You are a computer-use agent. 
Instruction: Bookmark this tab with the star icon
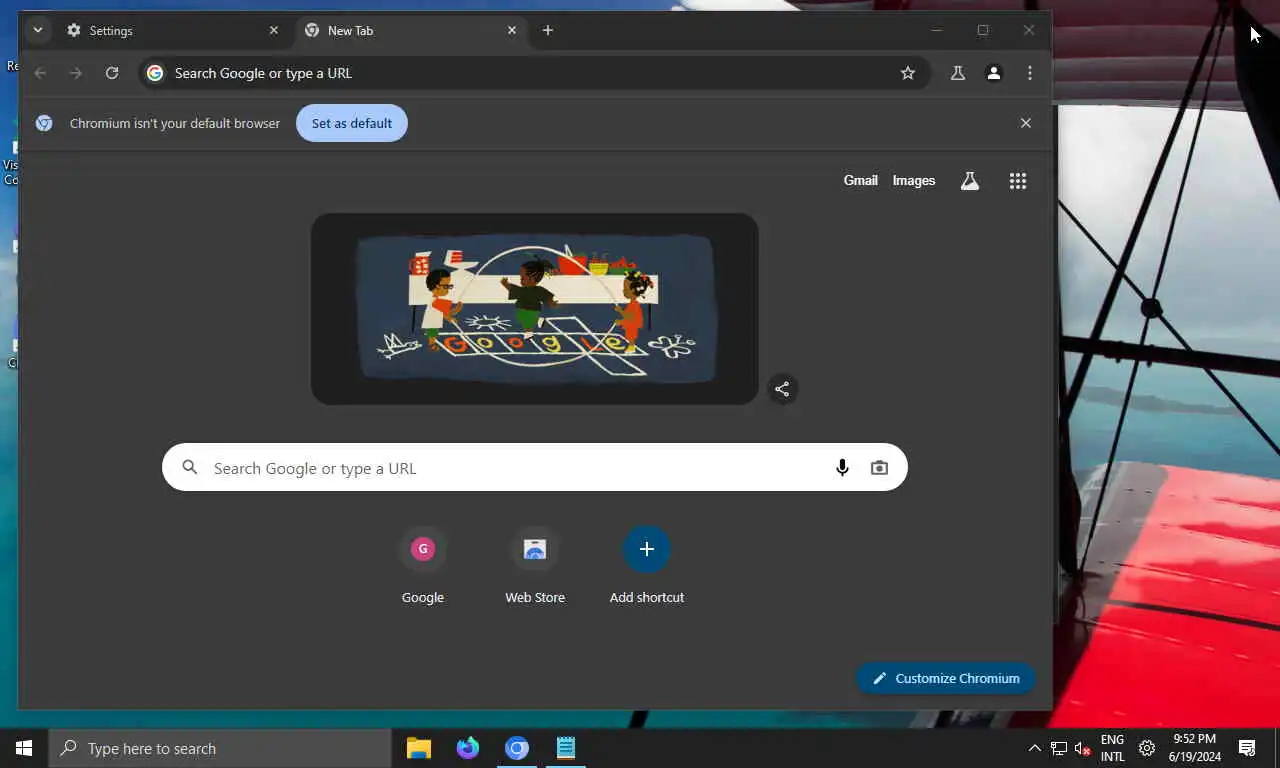[908, 73]
